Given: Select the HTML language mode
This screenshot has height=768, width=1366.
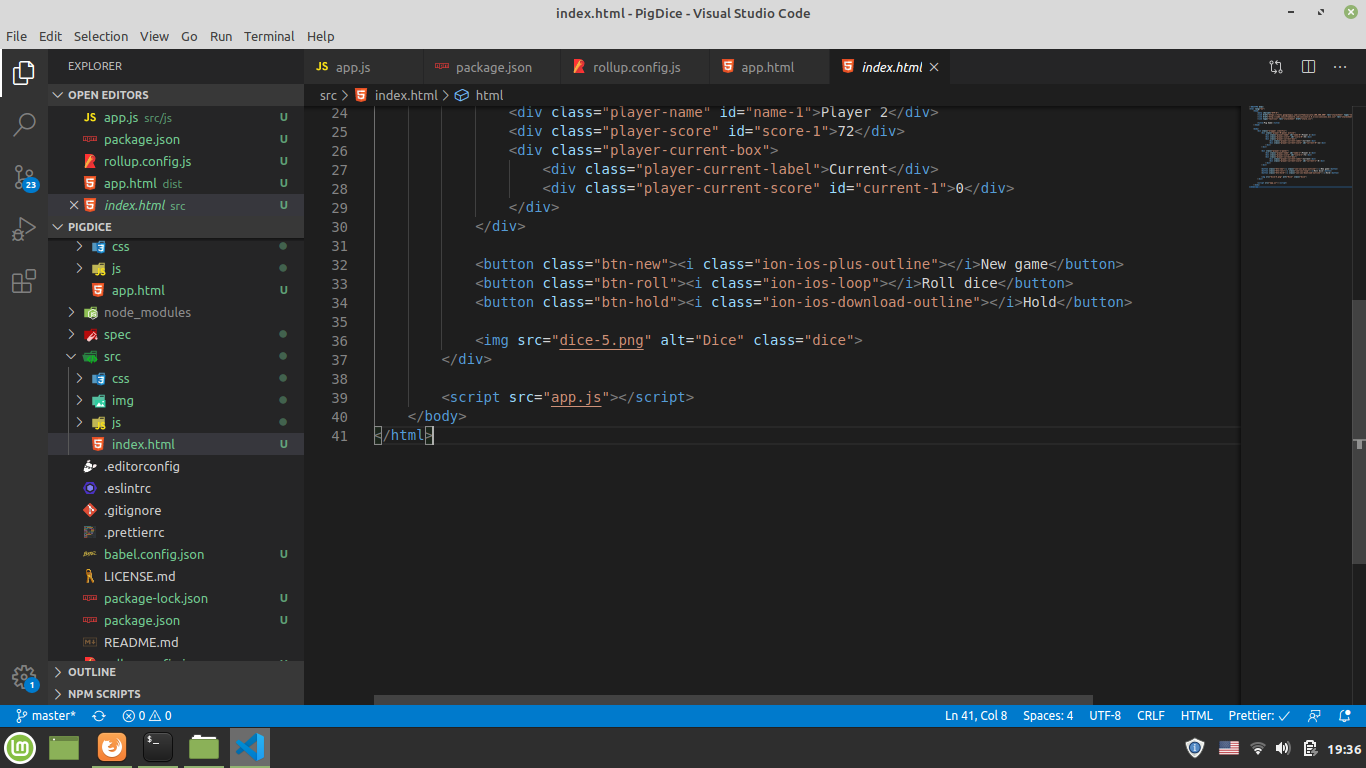Looking at the screenshot, I should coord(1197,716).
